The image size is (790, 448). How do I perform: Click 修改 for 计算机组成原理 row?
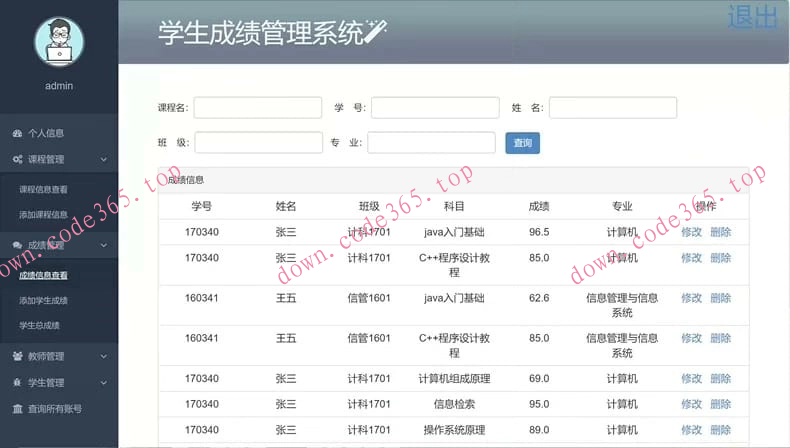tap(691, 378)
